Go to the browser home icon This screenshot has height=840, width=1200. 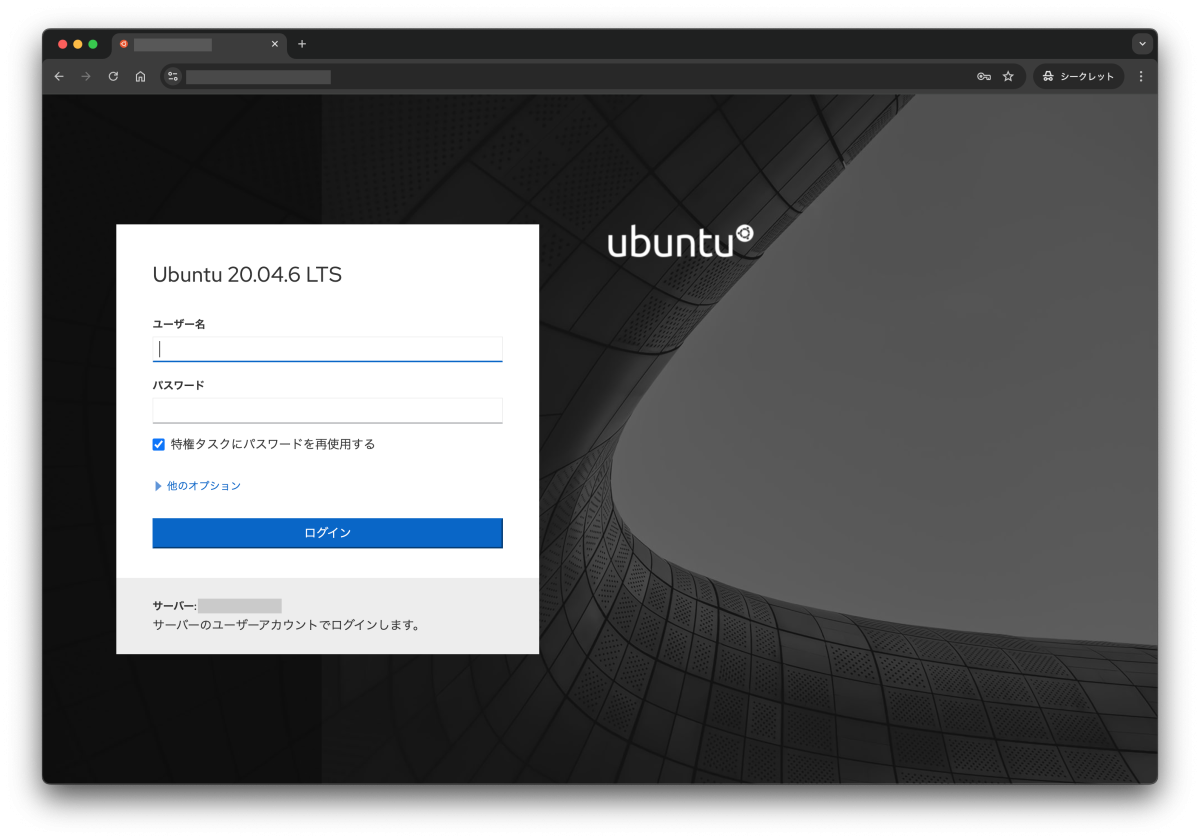[x=140, y=76]
